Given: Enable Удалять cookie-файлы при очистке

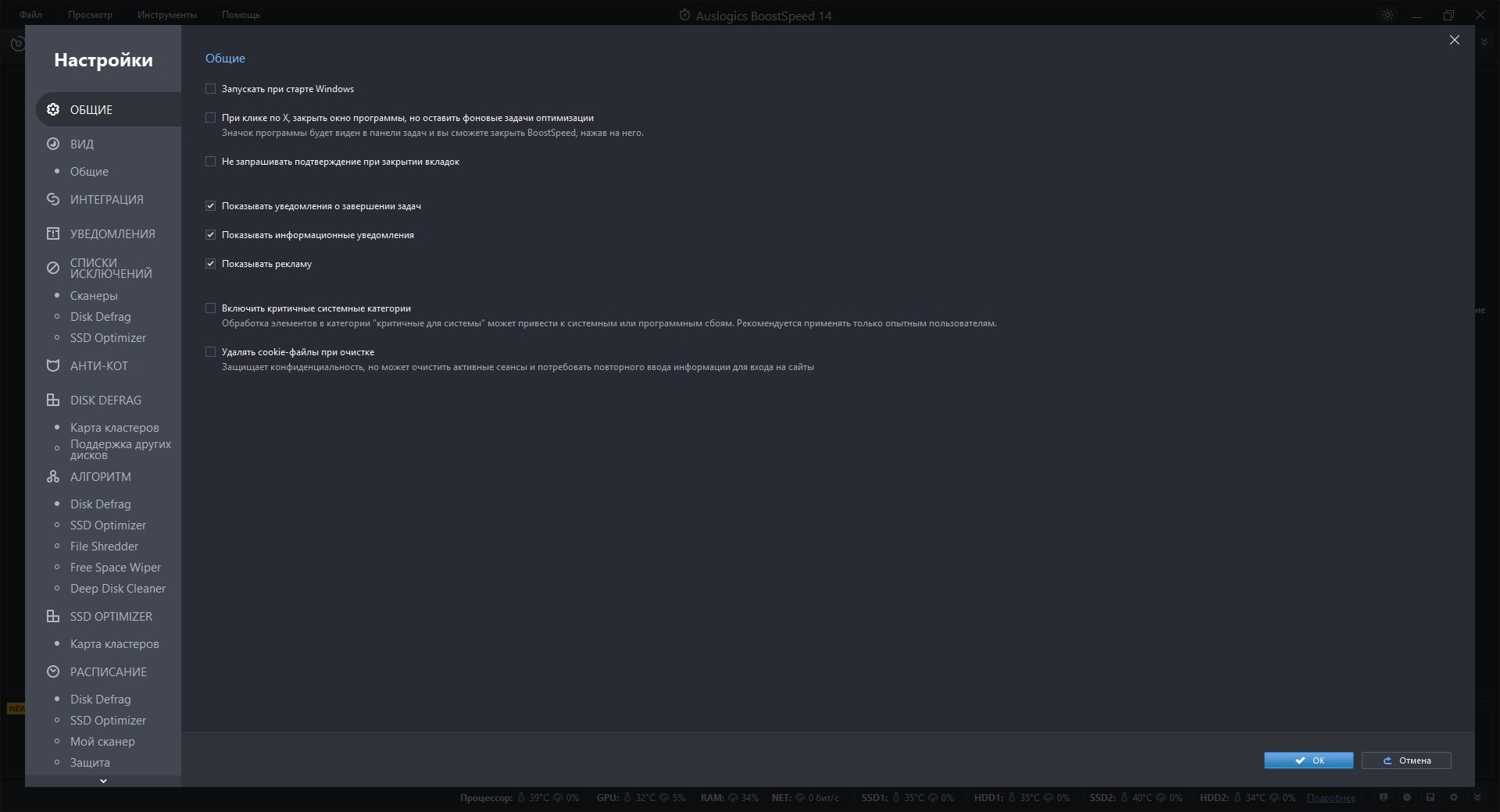Looking at the screenshot, I should pyautogui.click(x=210, y=352).
